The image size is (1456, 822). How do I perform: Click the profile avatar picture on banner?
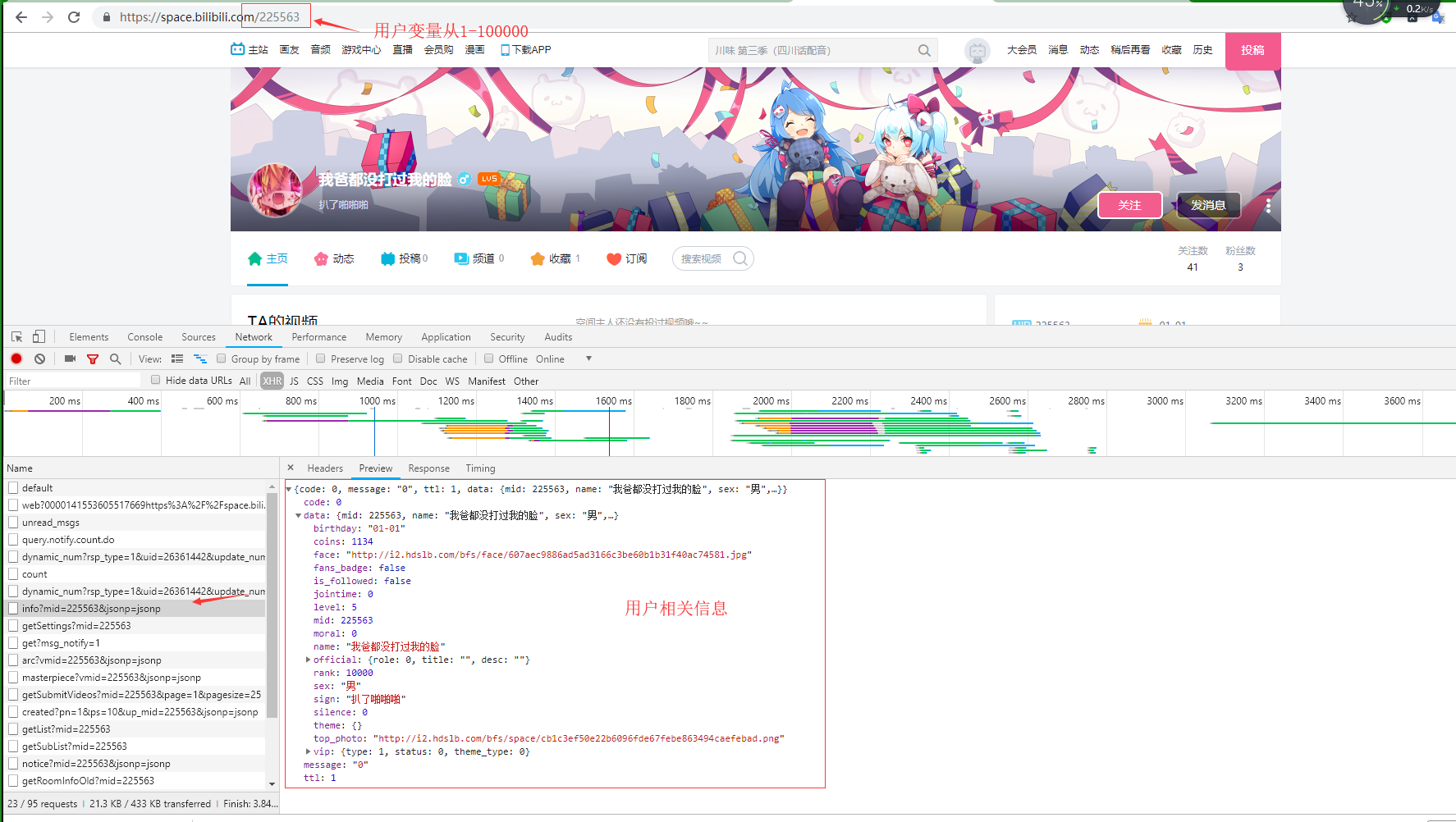point(275,190)
